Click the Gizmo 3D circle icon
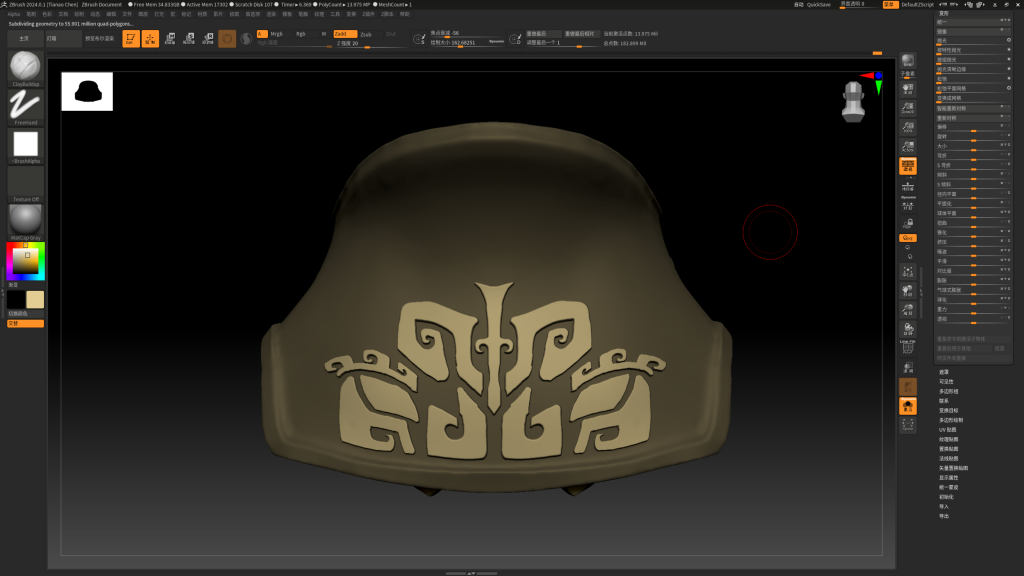The height and width of the screenshot is (576, 1024). (x=227, y=39)
